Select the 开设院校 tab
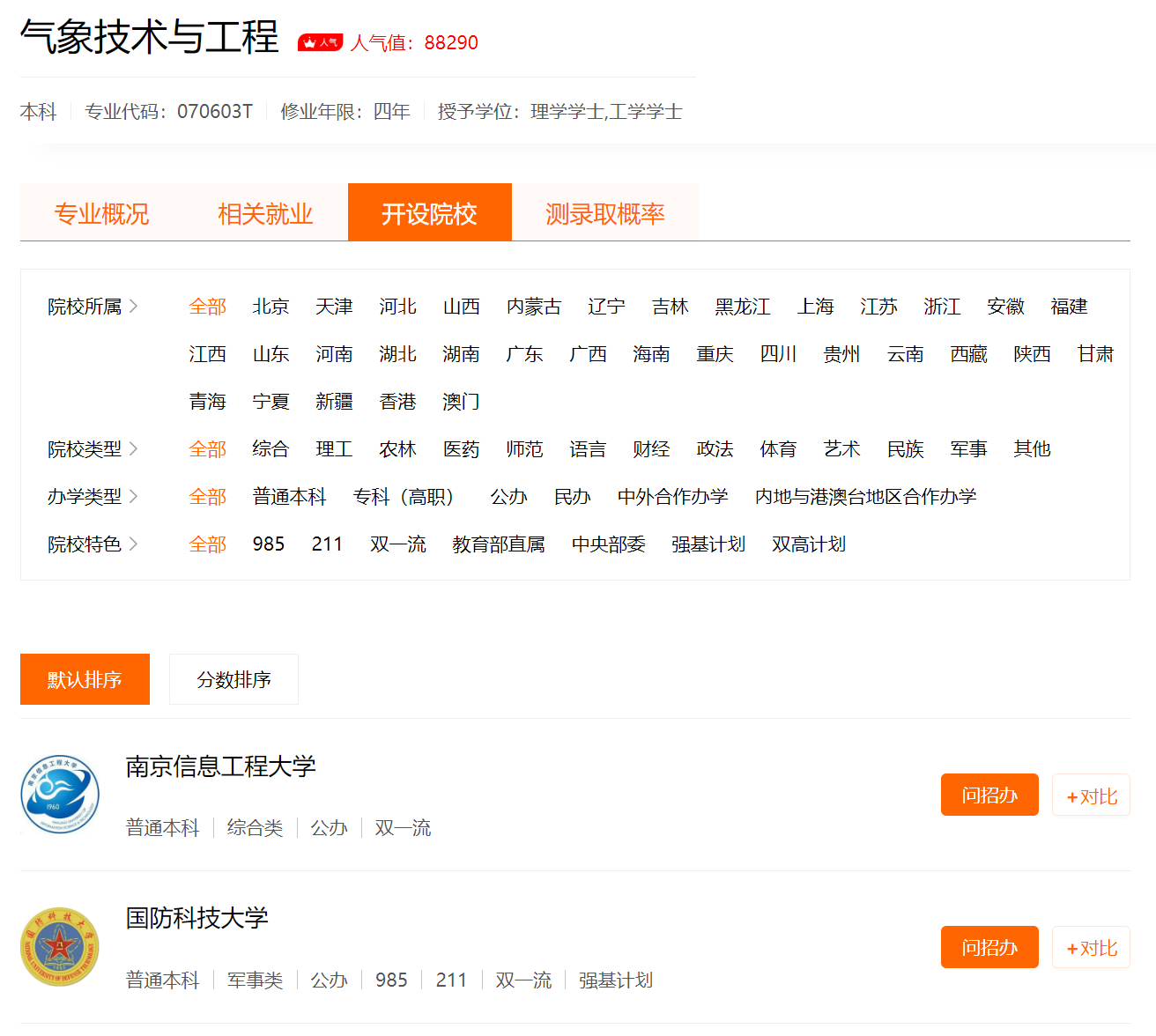The height and width of the screenshot is (1036, 1156). click(x=430, y=213)
